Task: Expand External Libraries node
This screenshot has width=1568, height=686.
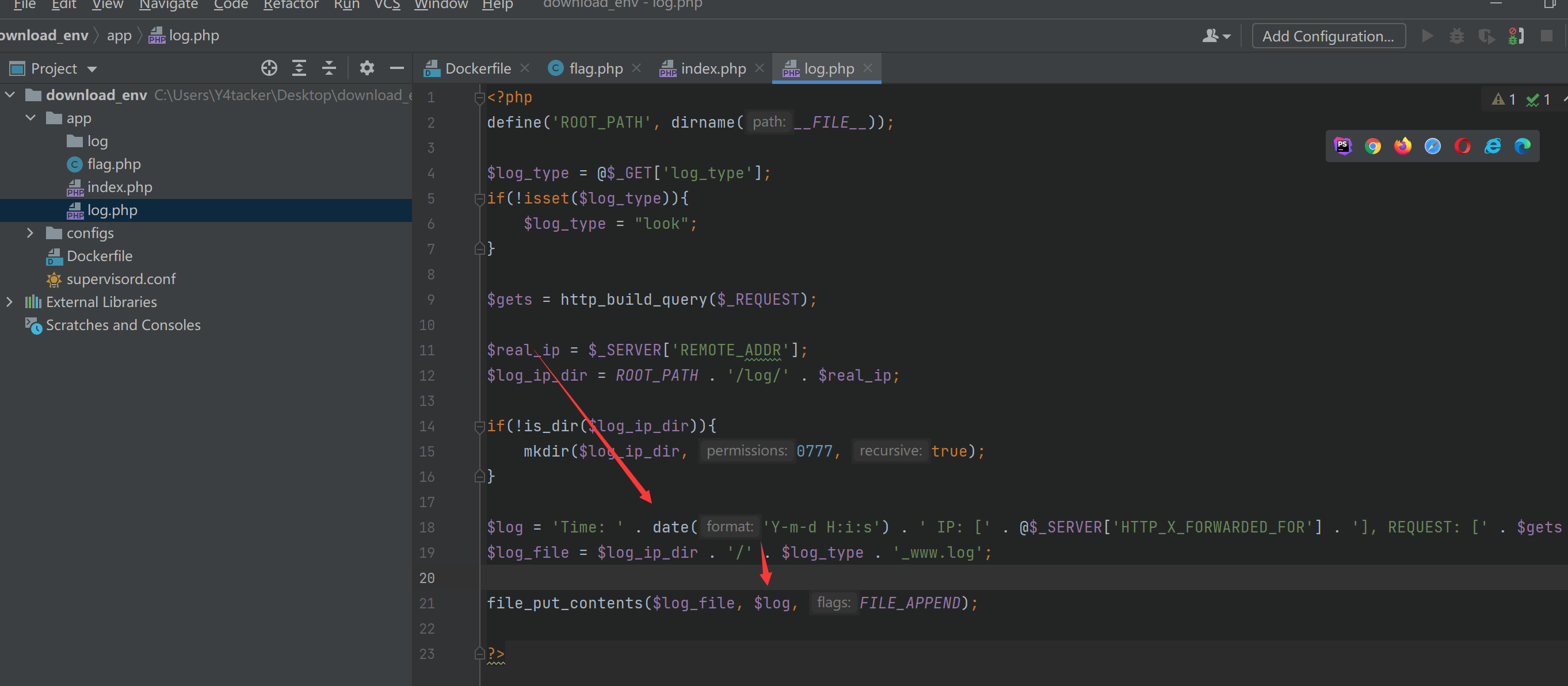Action: pyautogui.click(x=10, y=302)
